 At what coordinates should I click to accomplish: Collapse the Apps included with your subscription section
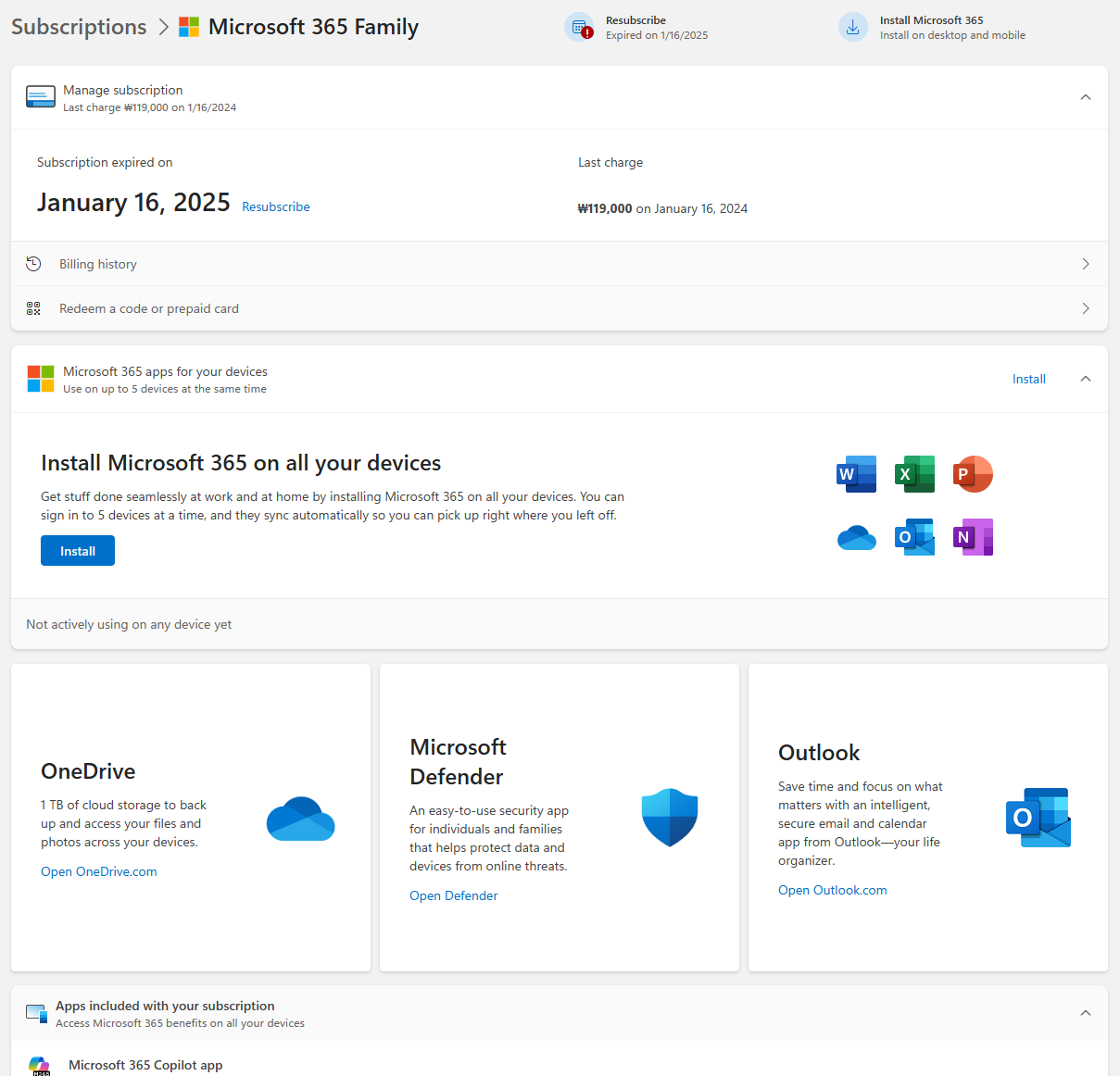[1086, 1013]
